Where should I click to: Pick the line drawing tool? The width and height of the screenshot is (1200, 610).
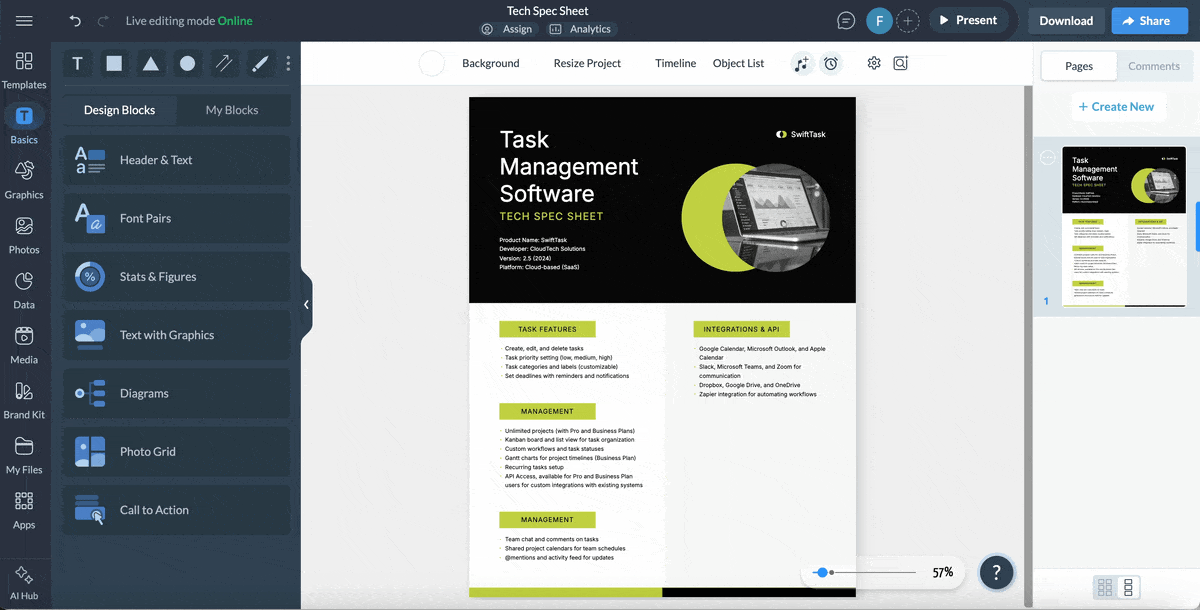pyautogui.click(x=222, y=63)
